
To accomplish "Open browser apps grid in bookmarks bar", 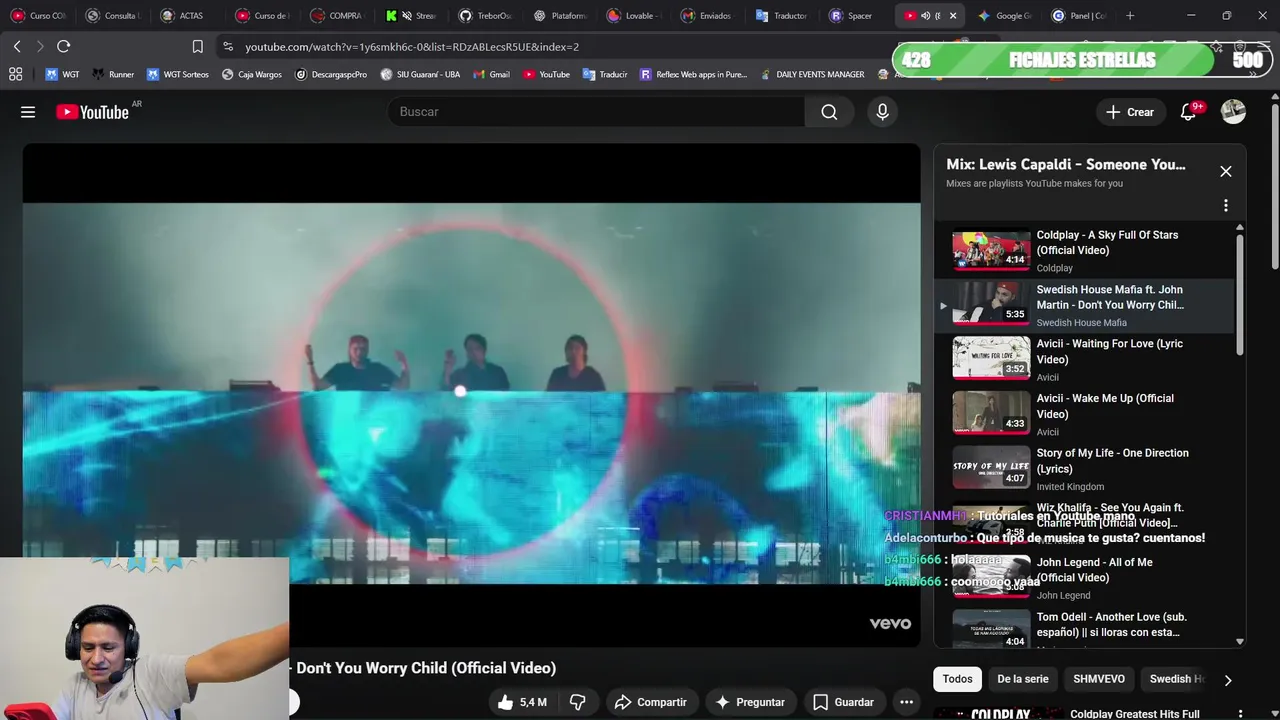I will point(15,74).
